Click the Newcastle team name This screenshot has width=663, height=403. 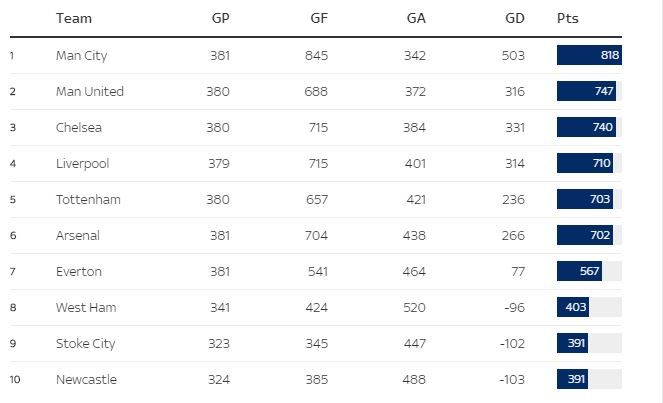(86, 380)
